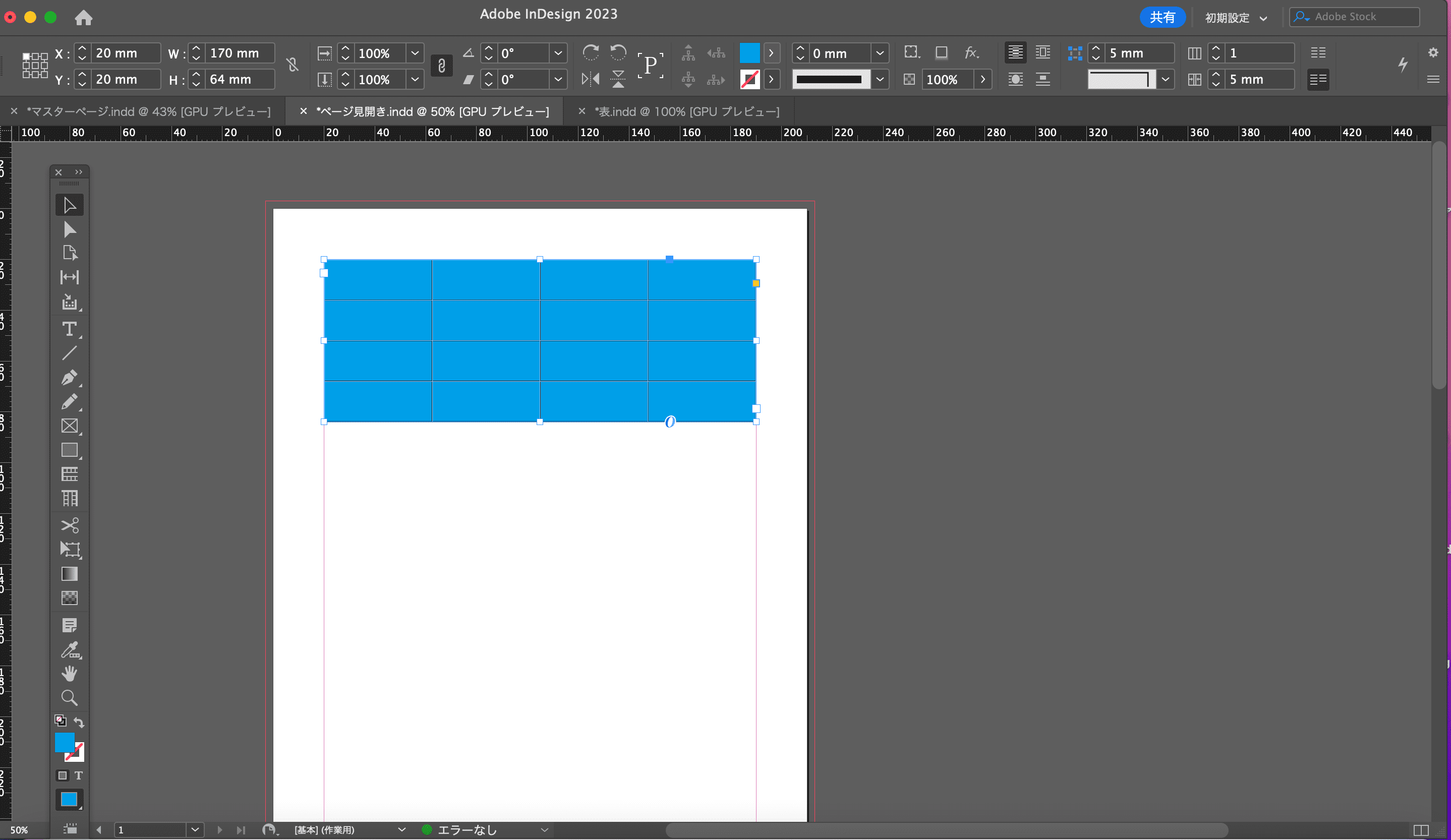Image resolution: width=1451 pixels, height=840 pixels.
Task: Switch to マスターページ.indd tab
Action: pos(149,112)
